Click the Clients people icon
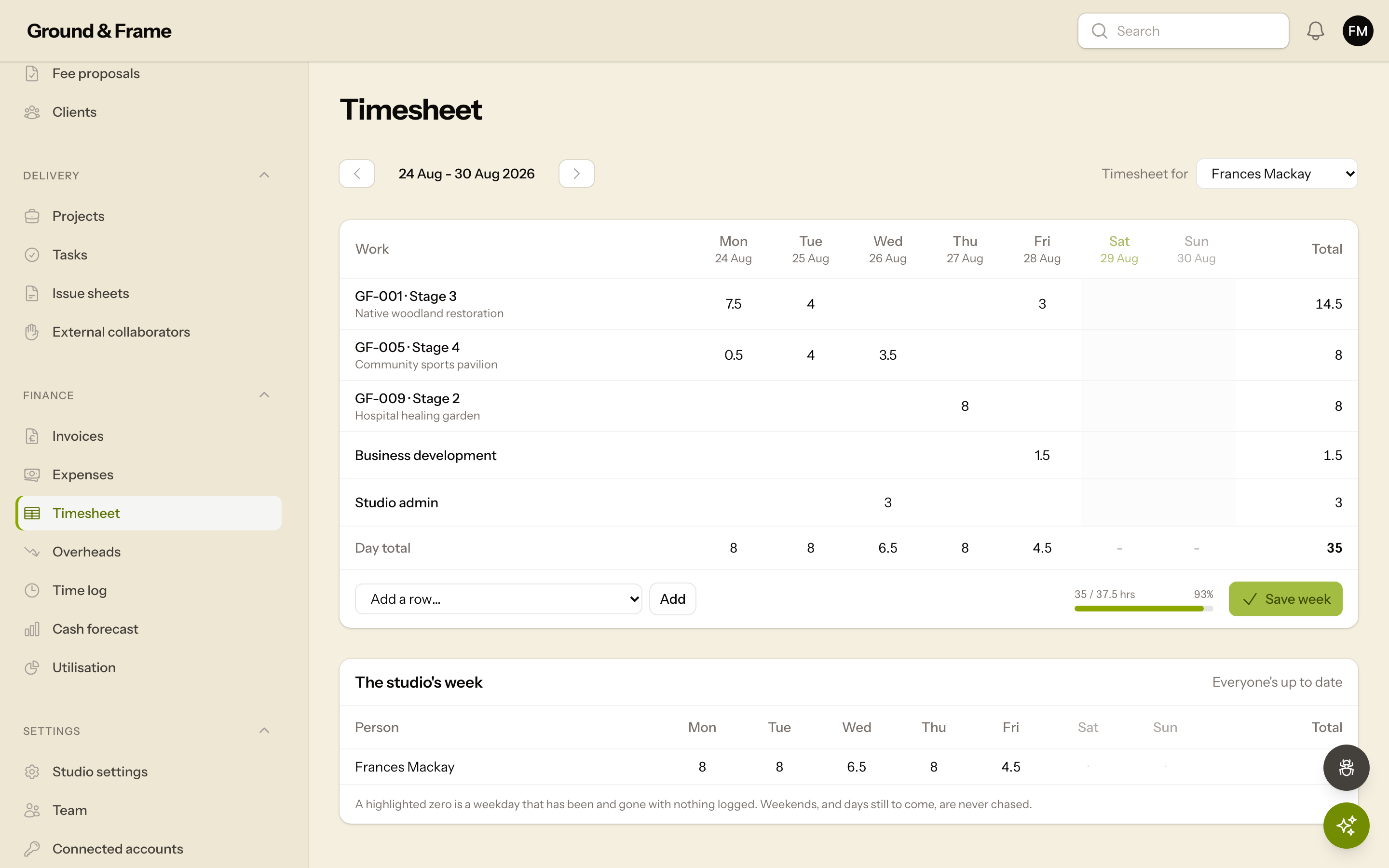The width and height of the screenshot is (1389, 868). (32, 112)
